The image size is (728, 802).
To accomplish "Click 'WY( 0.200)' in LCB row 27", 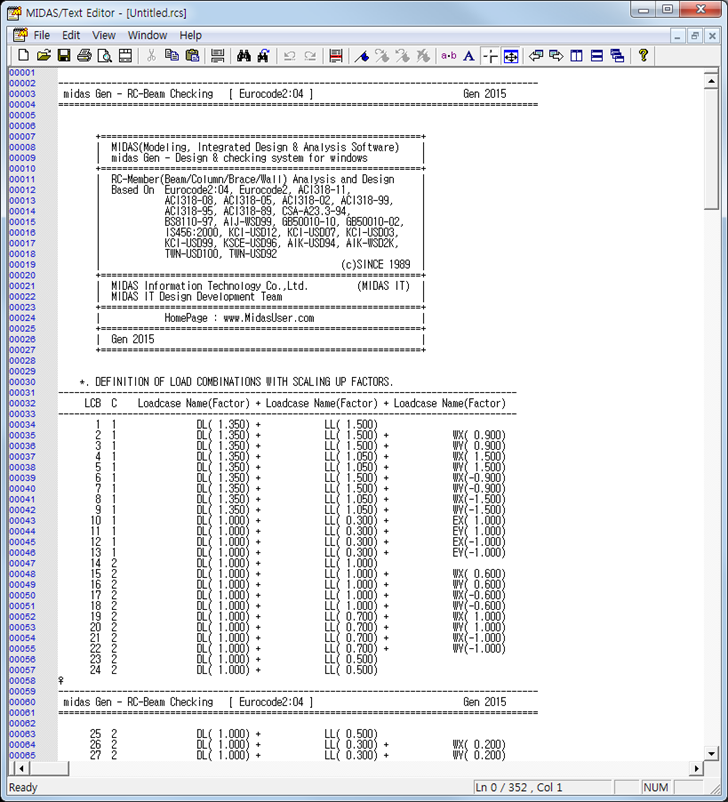I will (x=479, y=755).
